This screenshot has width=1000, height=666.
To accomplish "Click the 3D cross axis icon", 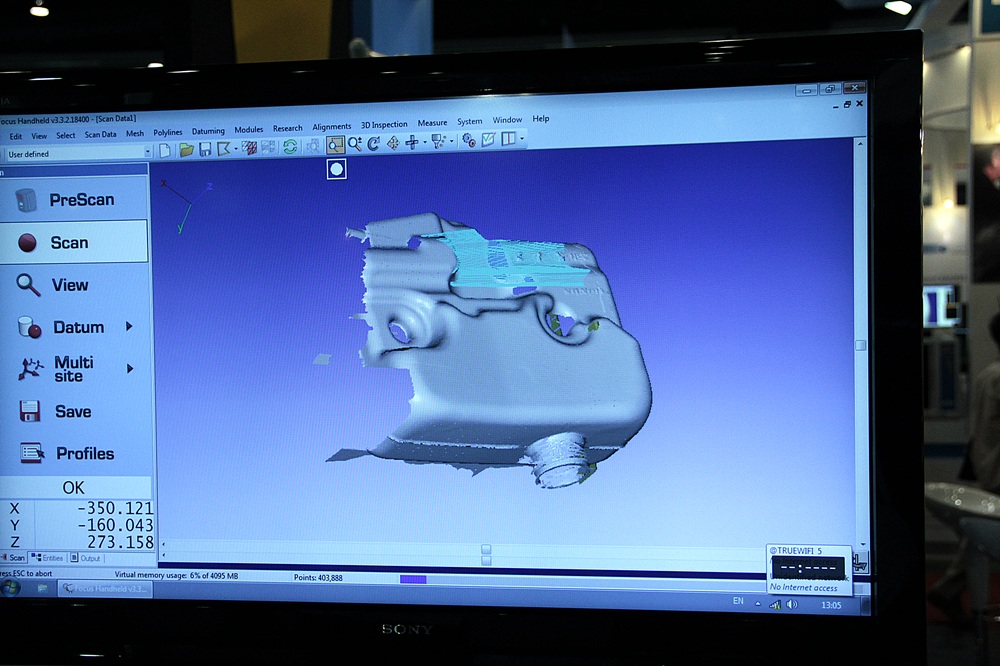I will point(412,142).
